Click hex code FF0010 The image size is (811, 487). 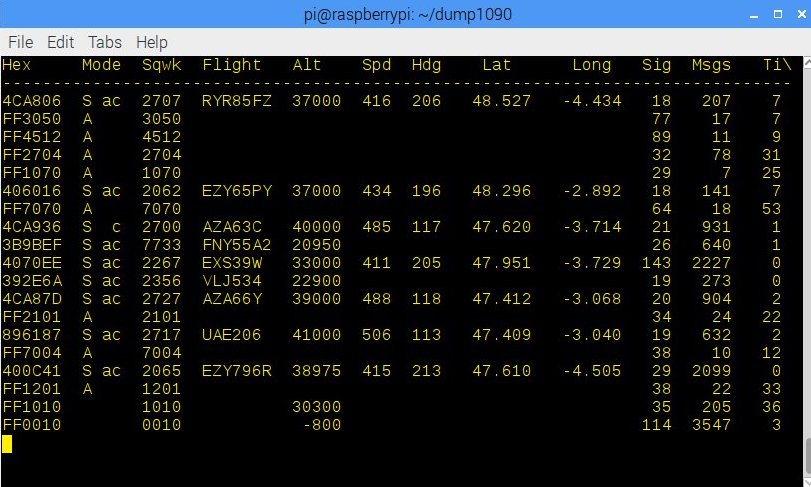[32, 425]
